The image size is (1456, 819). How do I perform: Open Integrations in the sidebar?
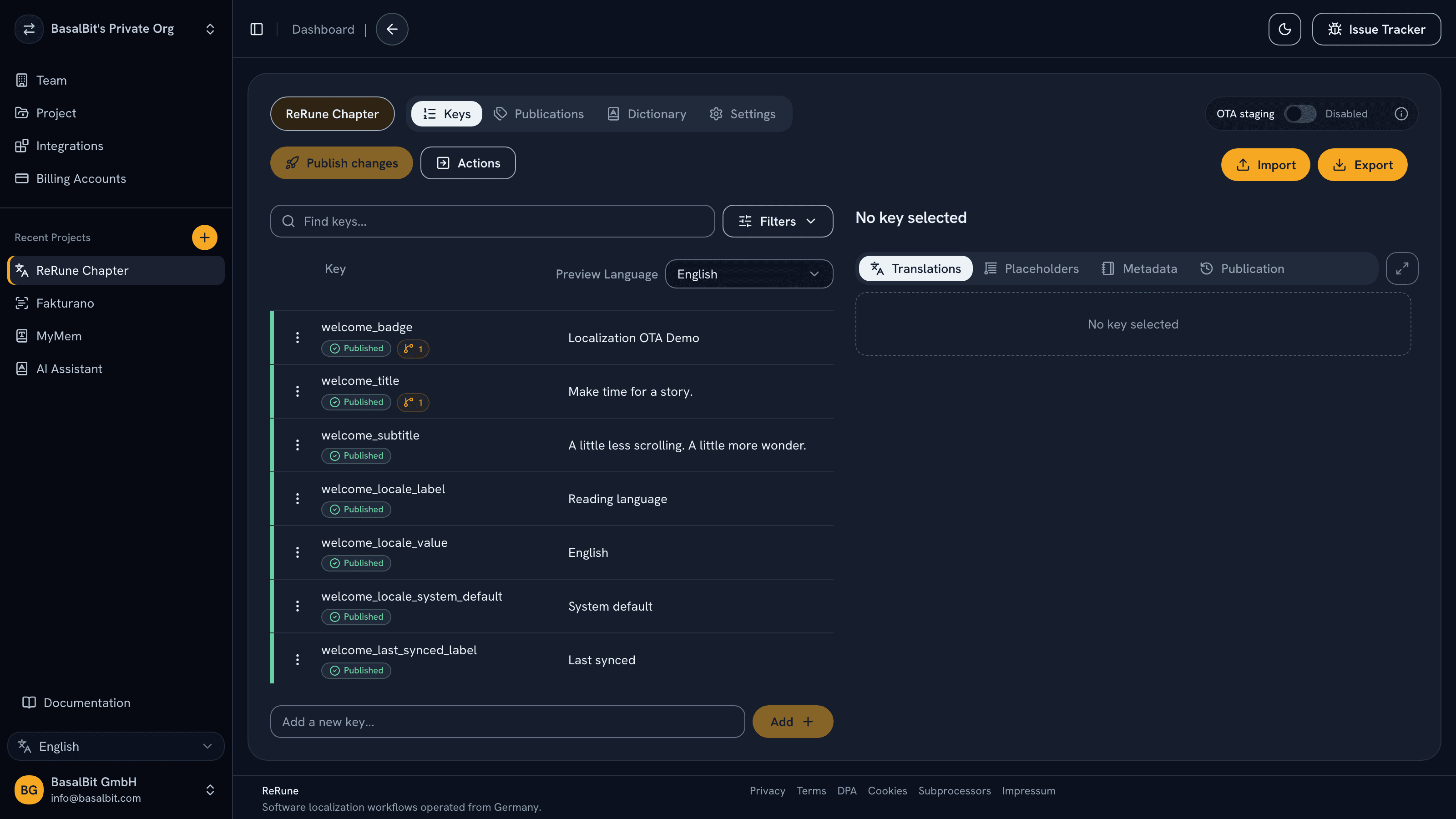pyautogui.click(x=116, y=146)
